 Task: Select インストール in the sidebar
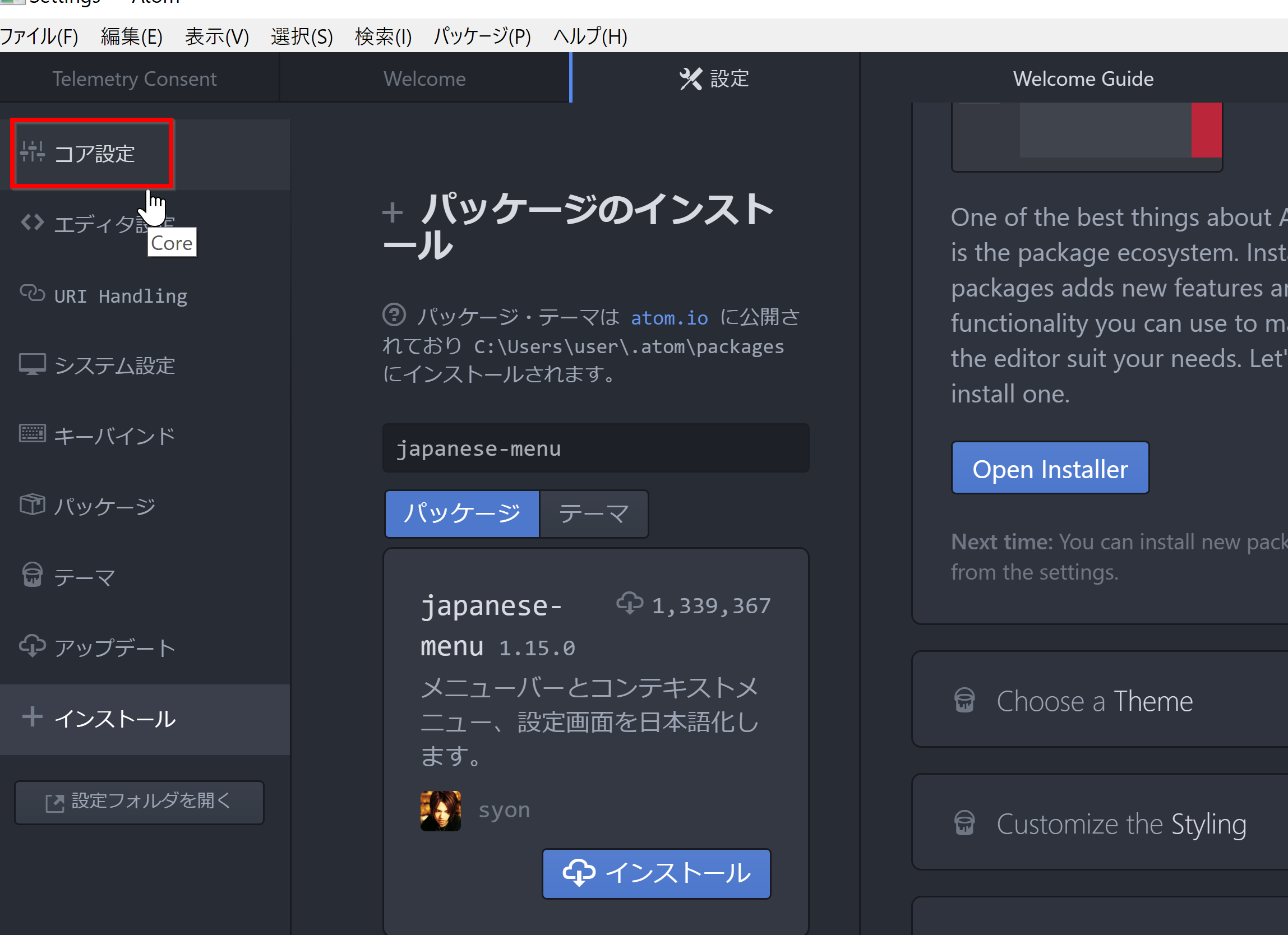click(x=145, y=719)
